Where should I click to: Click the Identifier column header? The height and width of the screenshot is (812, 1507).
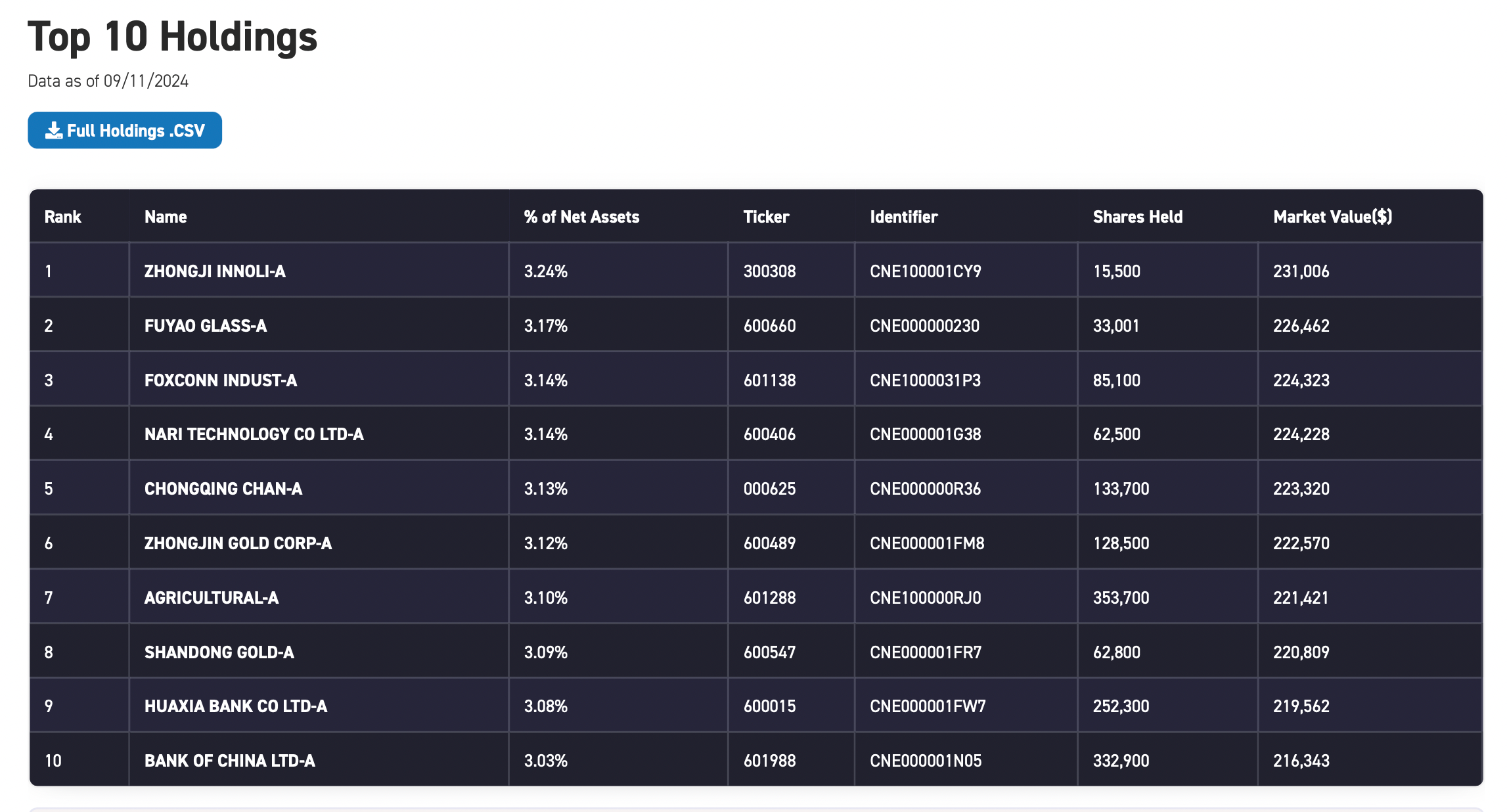(903, 217)
